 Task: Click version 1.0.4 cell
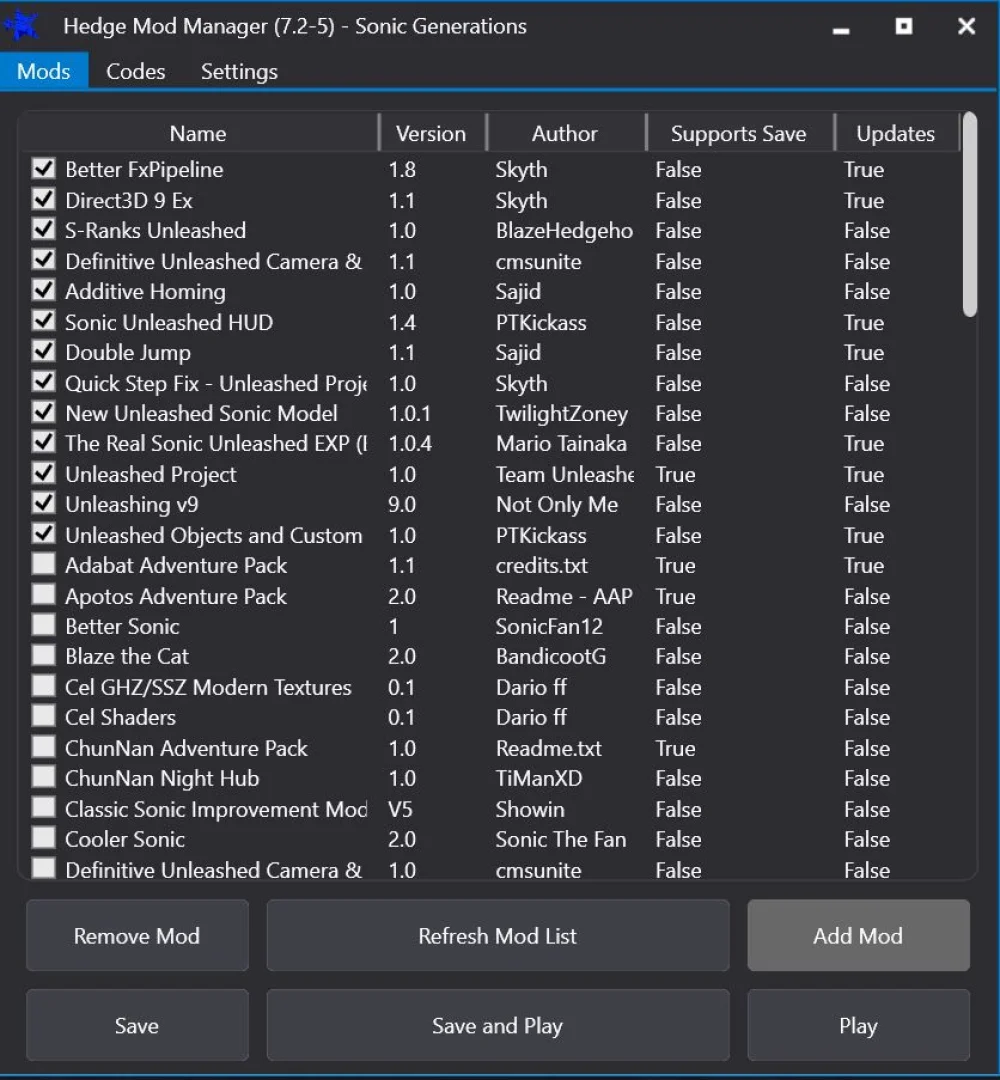point(410,444)
